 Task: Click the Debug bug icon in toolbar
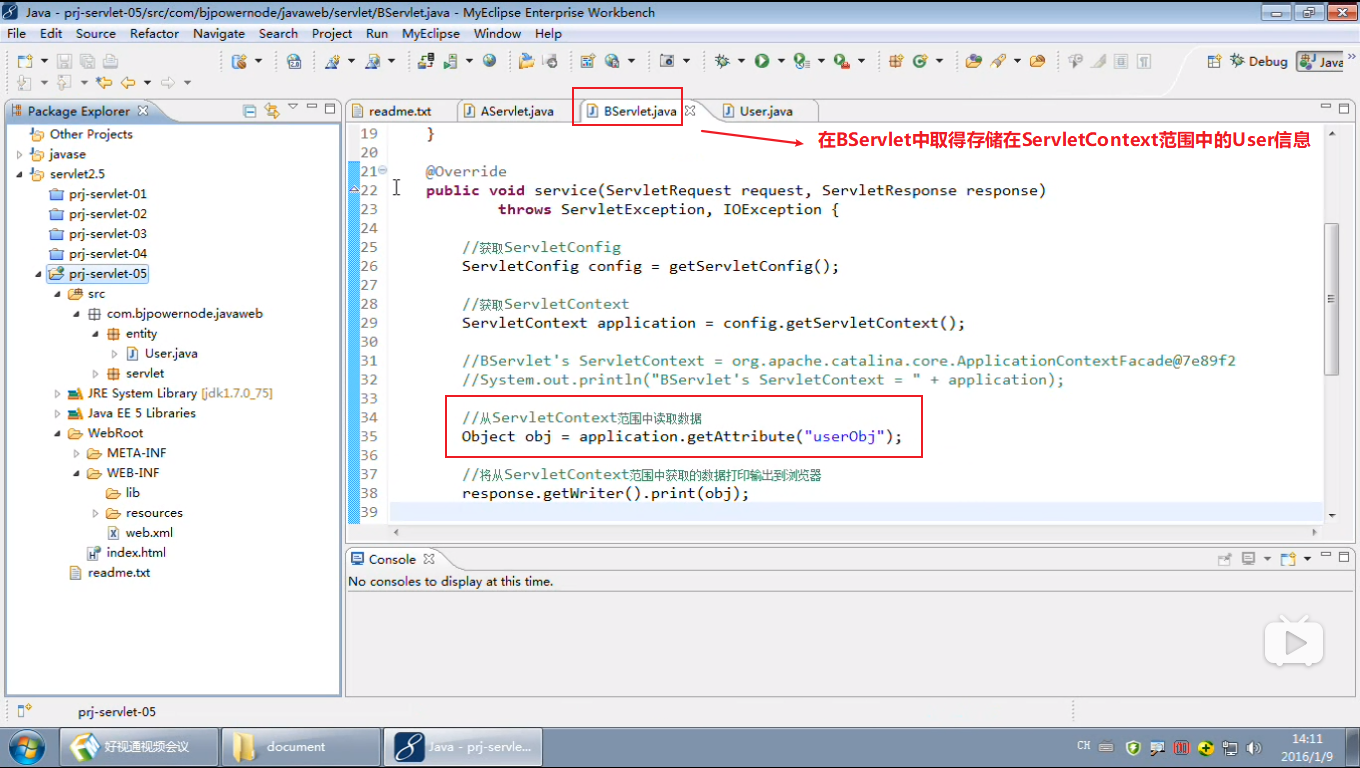coord(722,61)
